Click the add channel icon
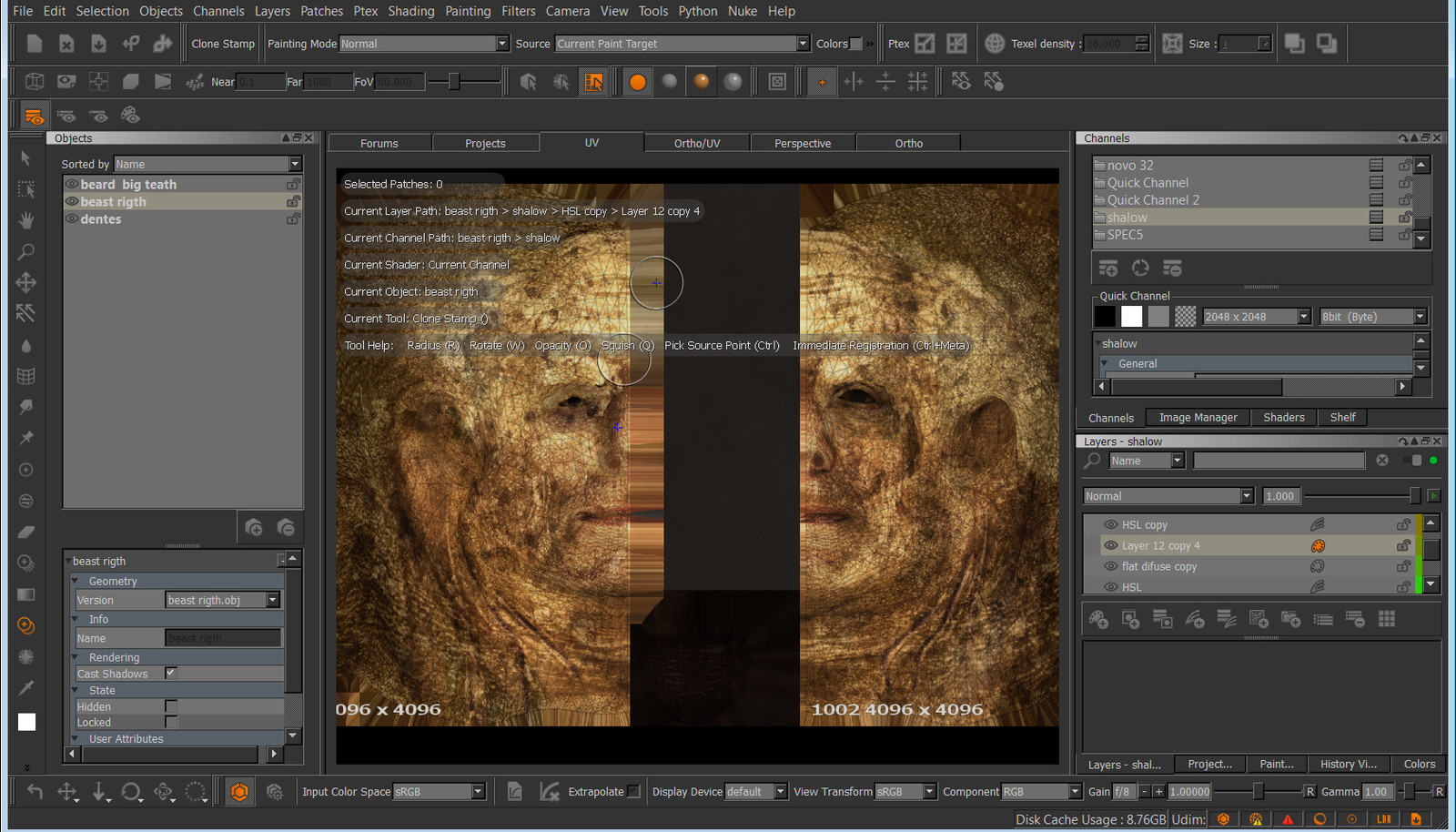Image resolution: width=1456 pixels, height=832 pixels. [x=1108, y=269]
